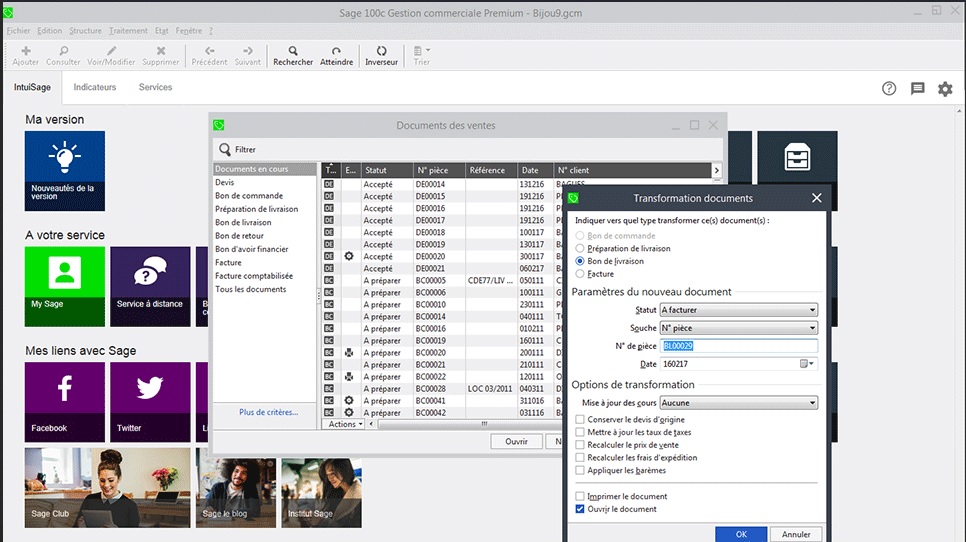Check Conserver le devis d'origine
Image resolution: width=966 pixels, height=542 pixels.
[580, 419]
